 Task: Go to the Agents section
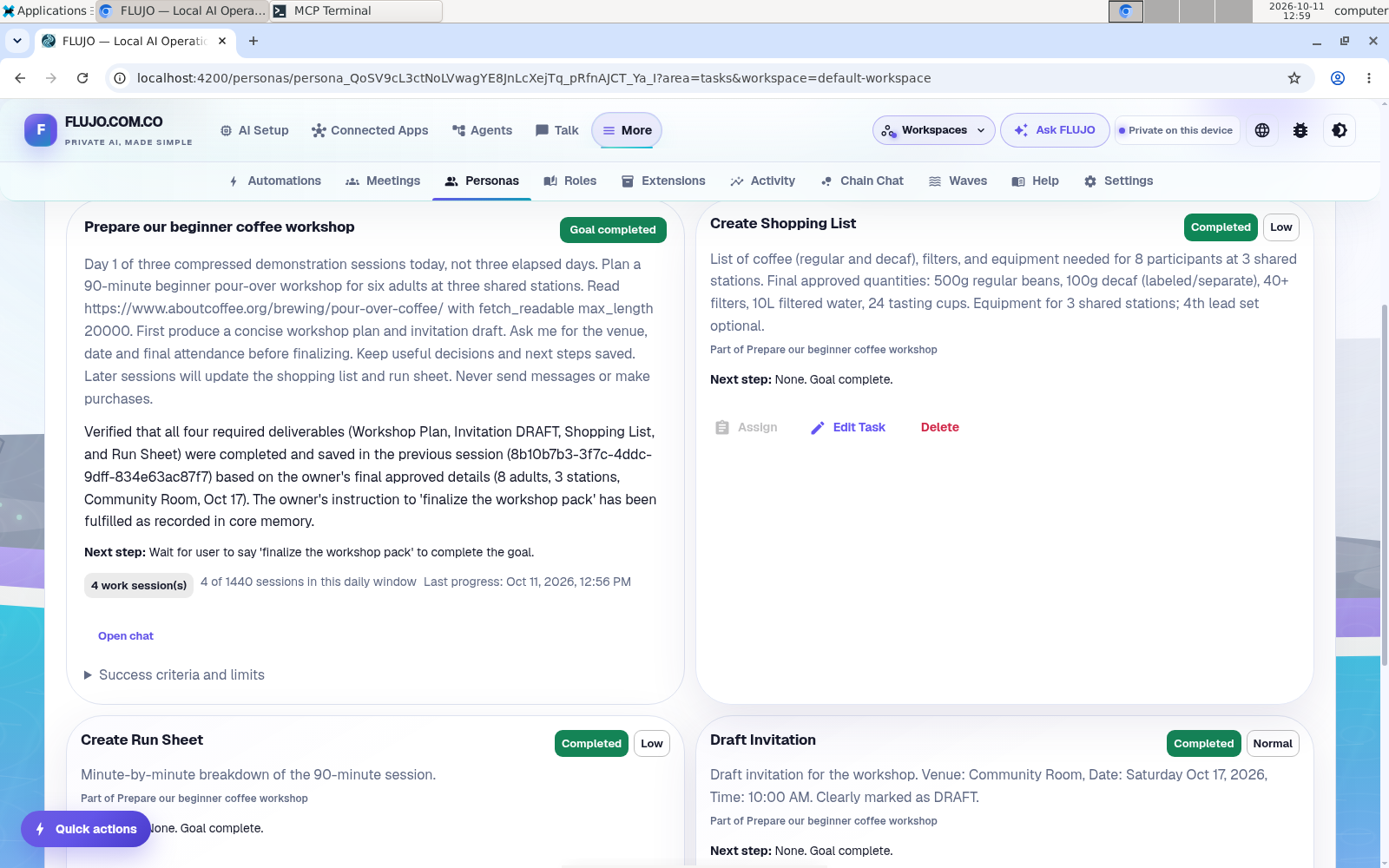click(482, 130)
